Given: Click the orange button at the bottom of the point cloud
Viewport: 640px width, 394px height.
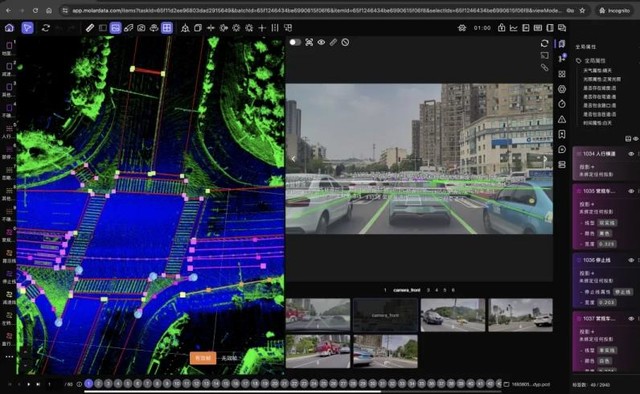Looking at the screenshot, I should [203, 358].
